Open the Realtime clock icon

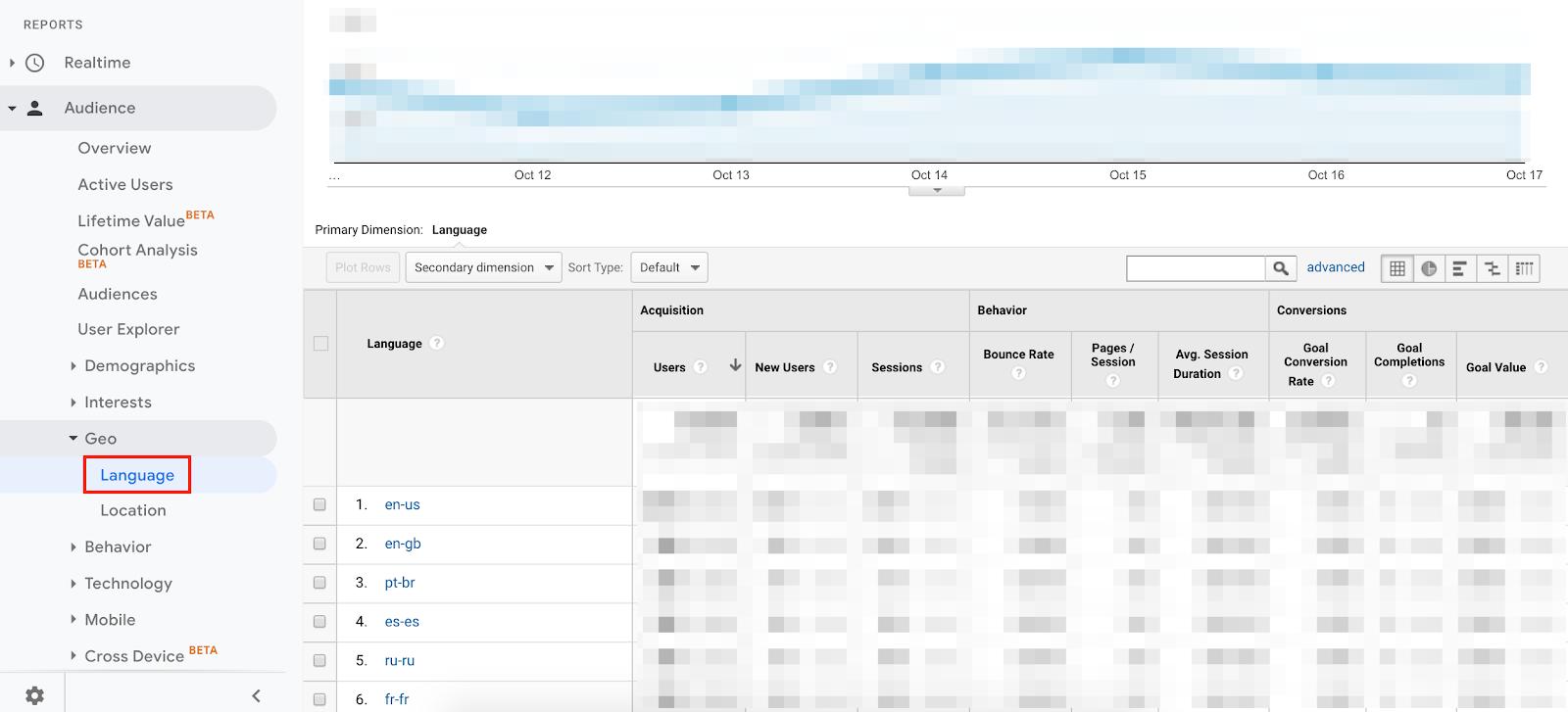35,63
